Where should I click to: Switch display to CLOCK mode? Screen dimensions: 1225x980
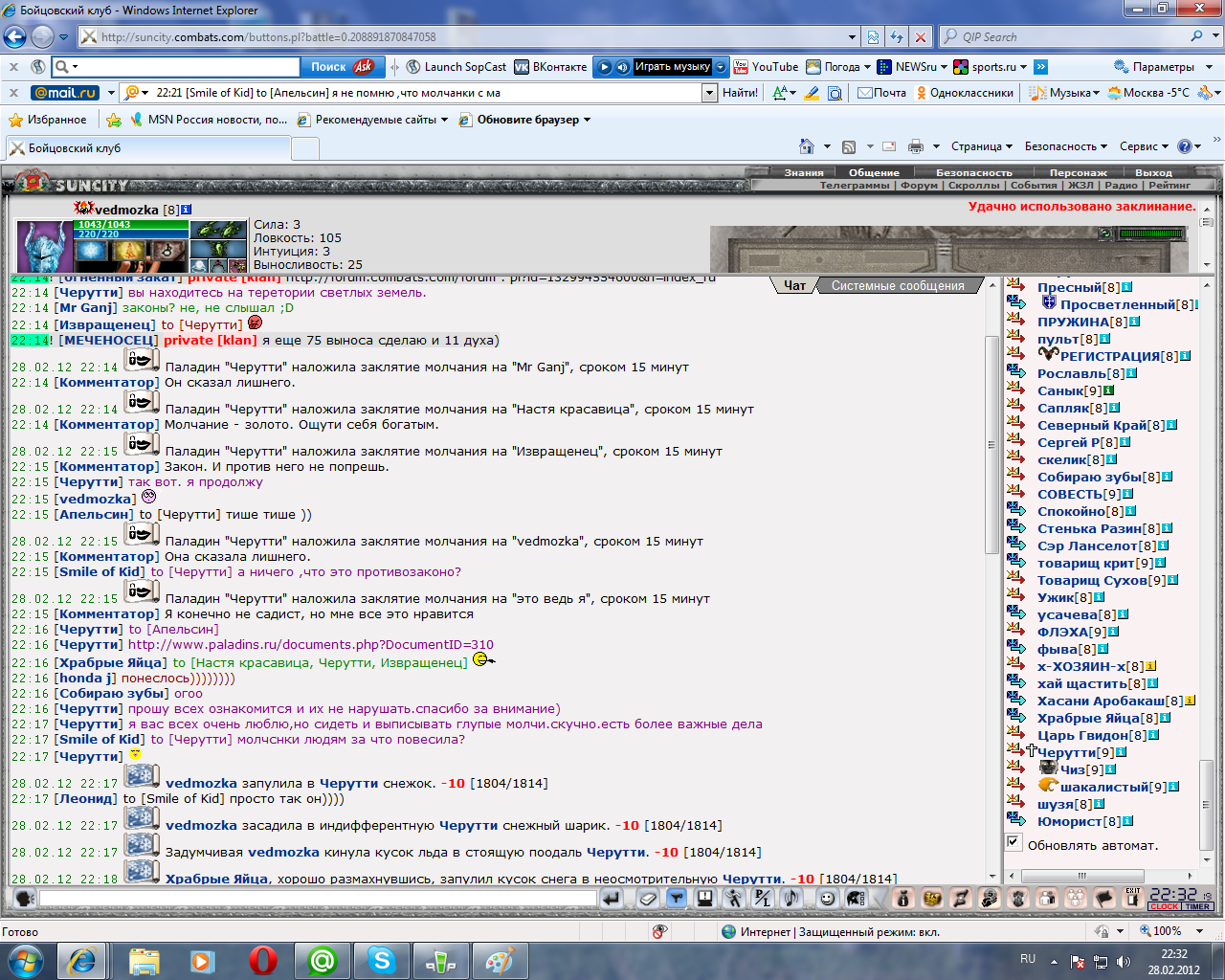click(1165, 906)
